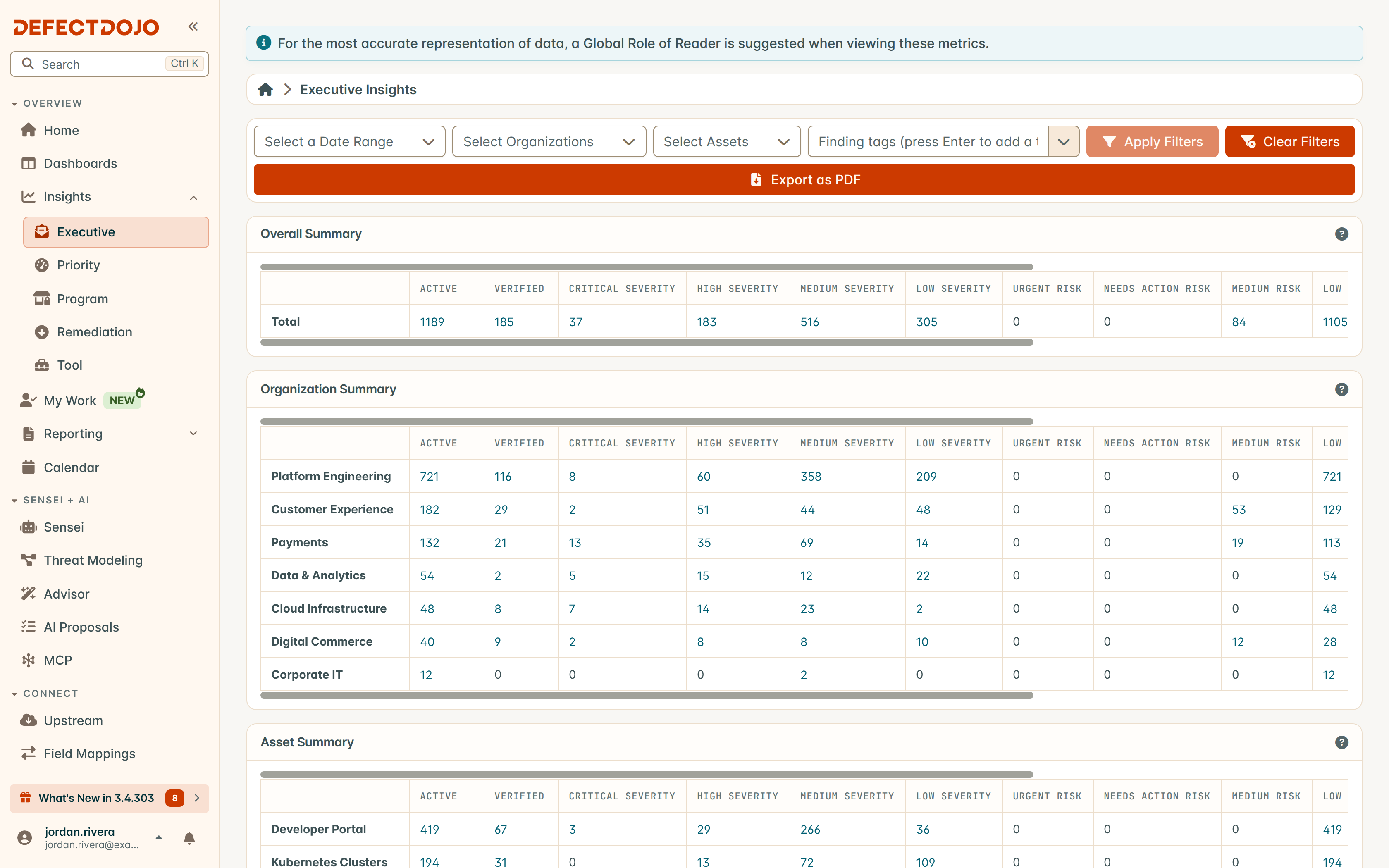1389x868 pixels.
Task: Collapse the sidebar with double-chevron icon
Action: pos(193,26)
